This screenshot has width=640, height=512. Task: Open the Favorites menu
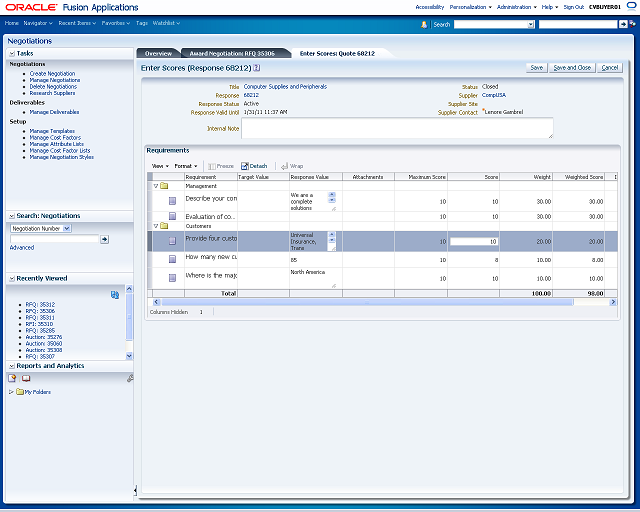click(116, 23)
